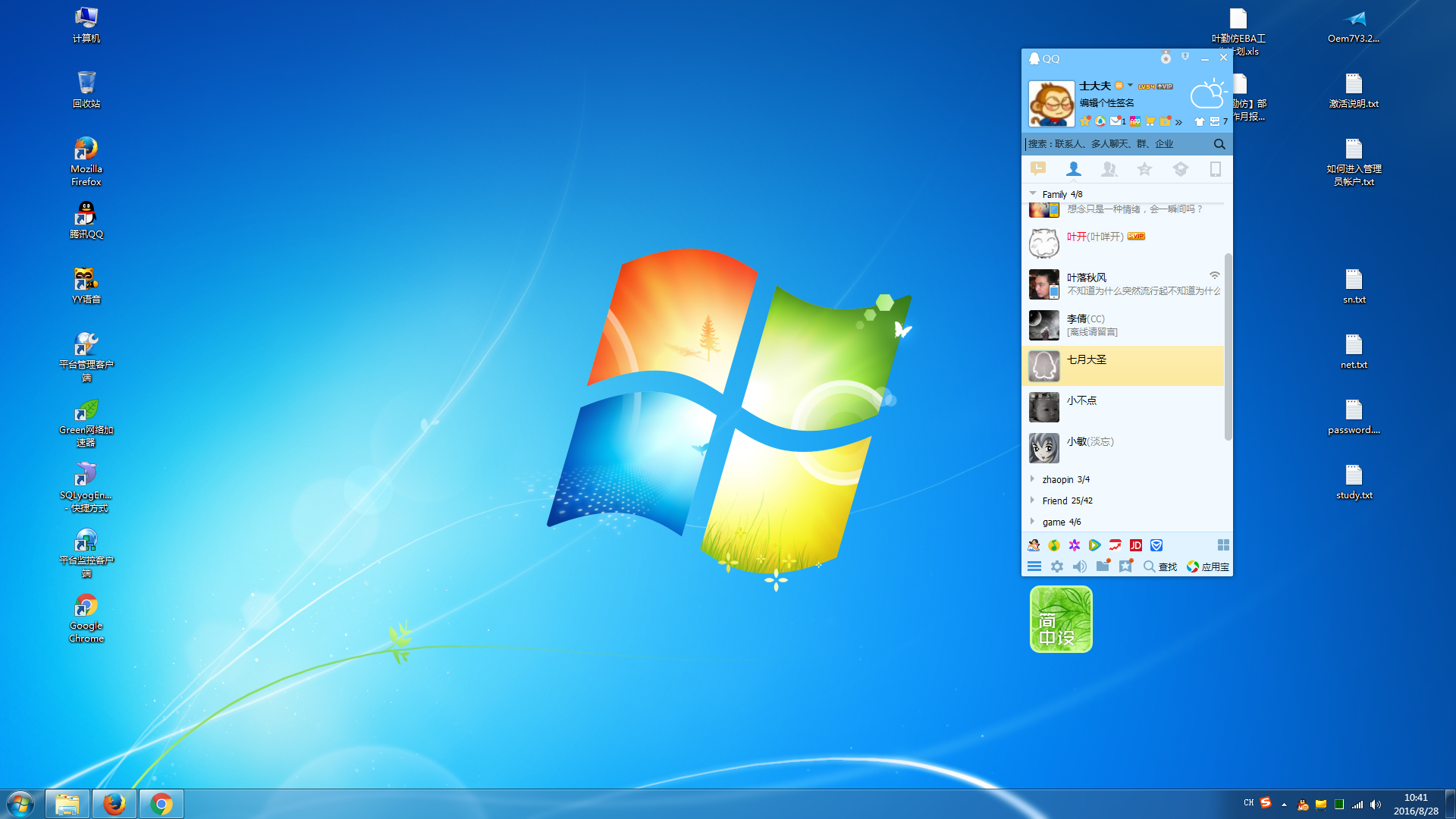
Task: Open QQ mail envelope icon
Action: pos(1116,121)
